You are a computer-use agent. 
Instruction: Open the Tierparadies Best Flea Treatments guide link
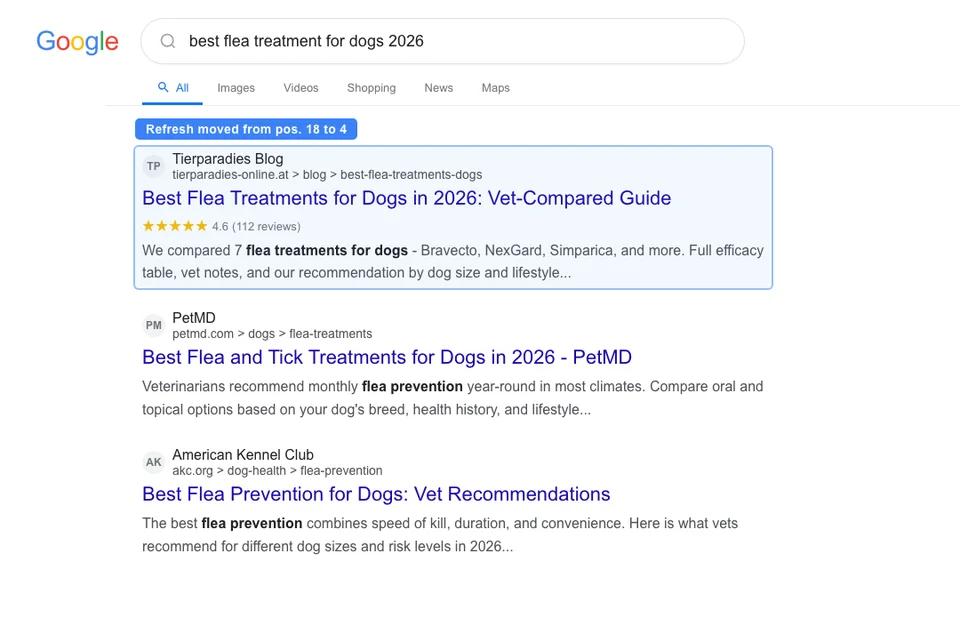pyautogui.click(x=405, y=198)
